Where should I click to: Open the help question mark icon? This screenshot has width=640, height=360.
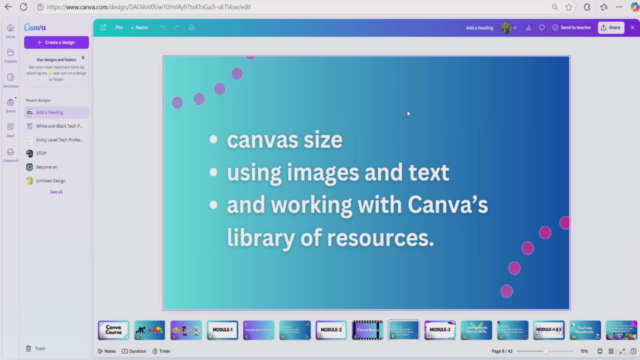click(633, 351)
